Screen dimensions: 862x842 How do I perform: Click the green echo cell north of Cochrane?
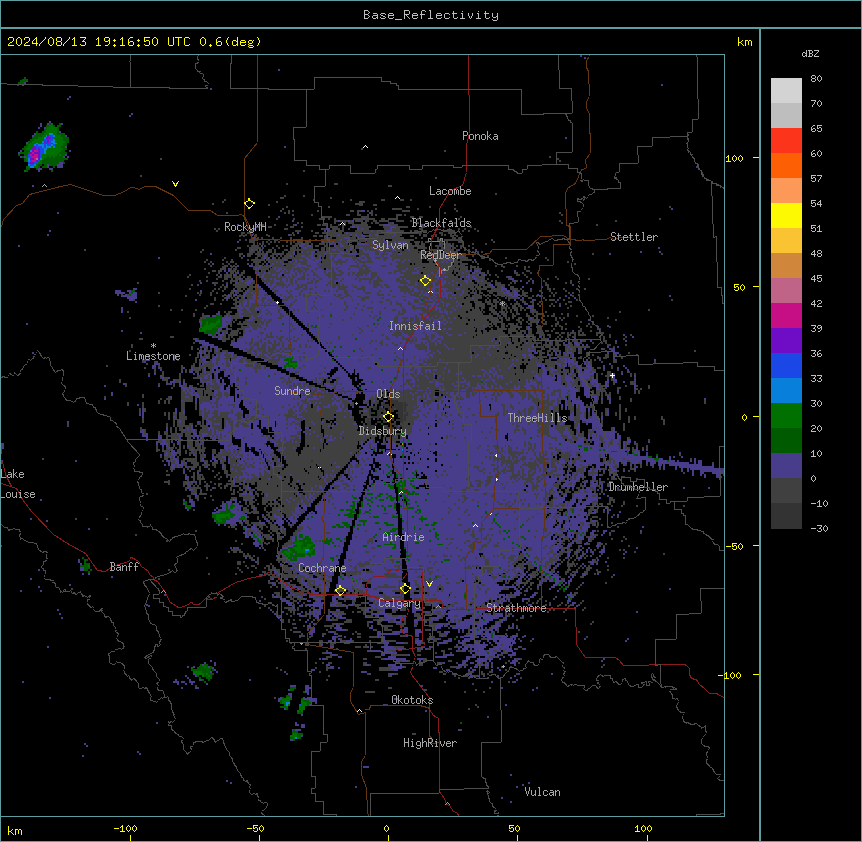(x=301, y=547)
